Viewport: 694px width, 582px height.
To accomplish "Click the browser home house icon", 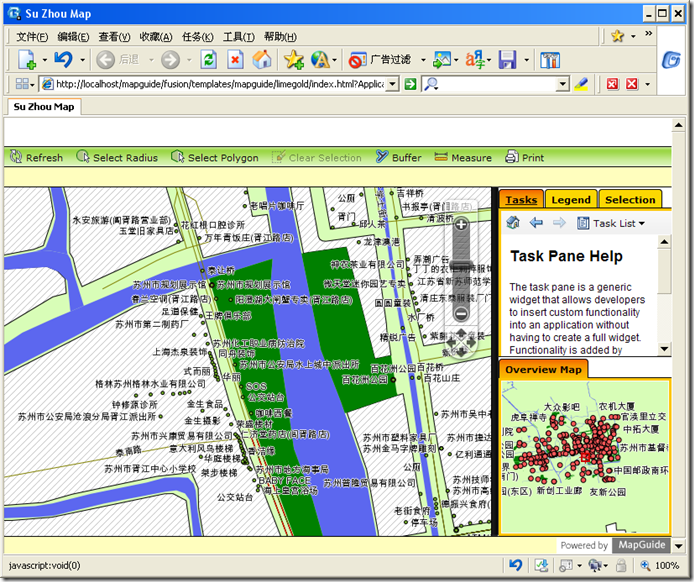I will pos(262,60).
